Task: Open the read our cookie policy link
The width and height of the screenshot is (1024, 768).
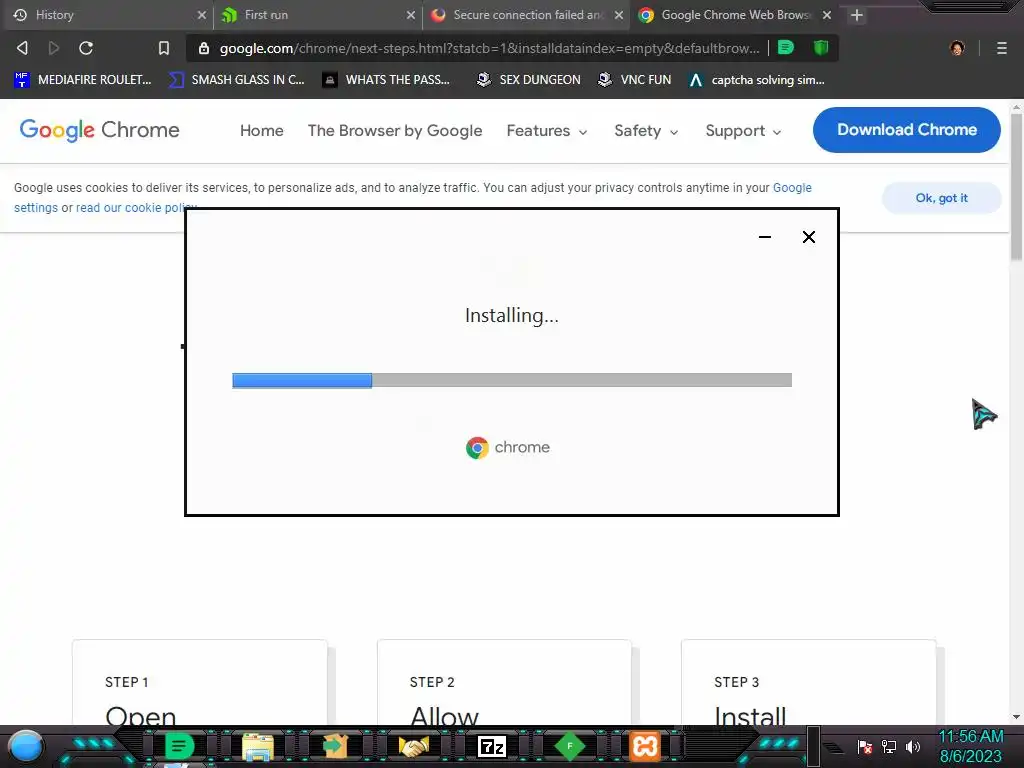Action: point(136,208)
